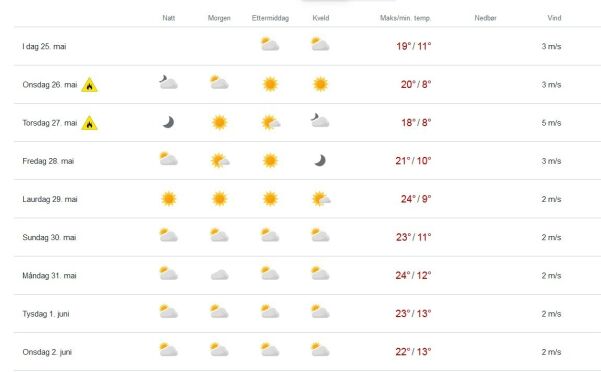The width and height of the screenshot is (601, 372).
Task: Click the Maks/min. temp. column header
Action: (406, 18)
